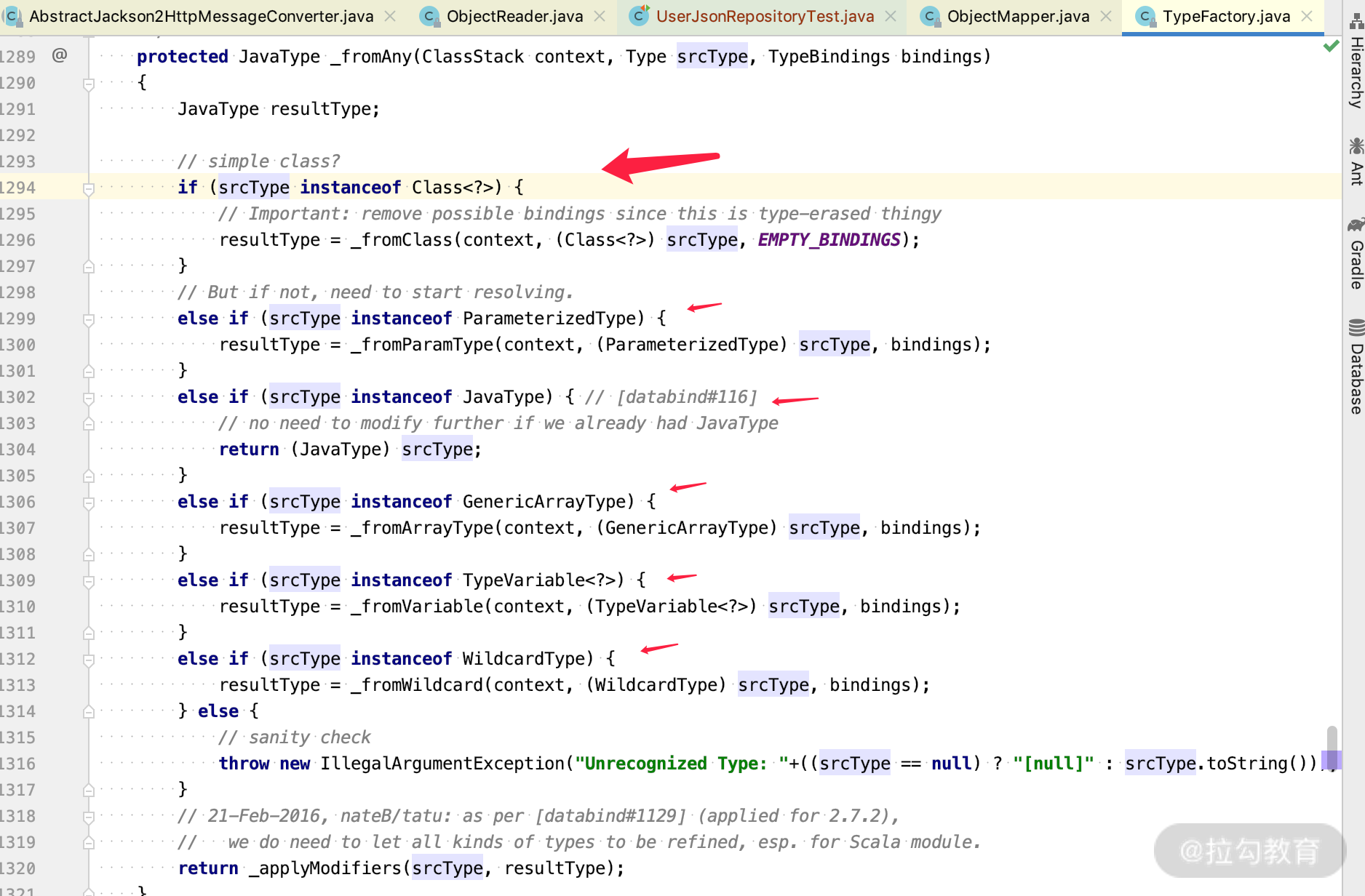The height and width of the screenshot is (896, 1365).
Task: Click the class icon on ObjectMapper.java tab
Action: pos(929,15)
